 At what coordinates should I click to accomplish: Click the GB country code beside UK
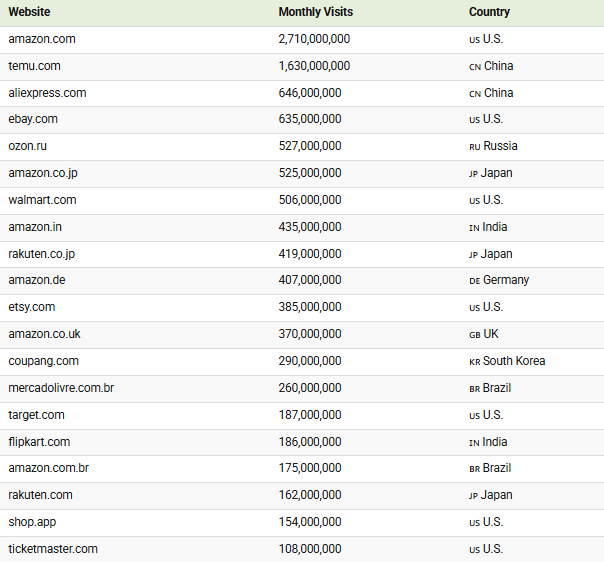tap(474, 335)
